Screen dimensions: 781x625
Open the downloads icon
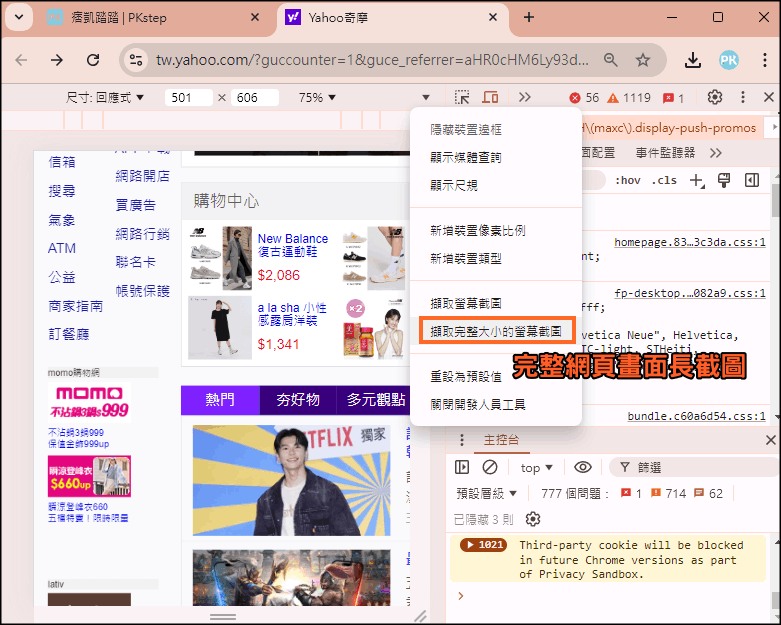(x=692, y=60)
